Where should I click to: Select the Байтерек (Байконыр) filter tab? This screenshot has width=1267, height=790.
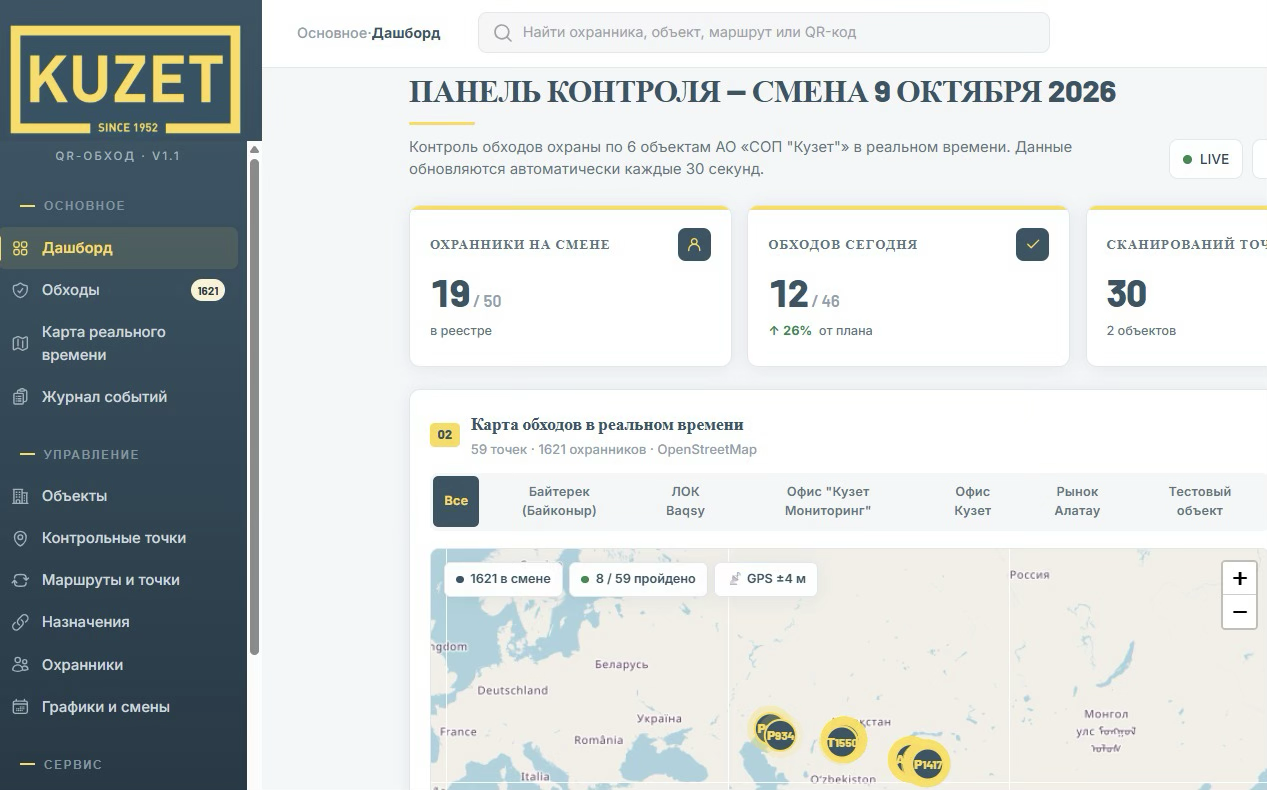559,501
